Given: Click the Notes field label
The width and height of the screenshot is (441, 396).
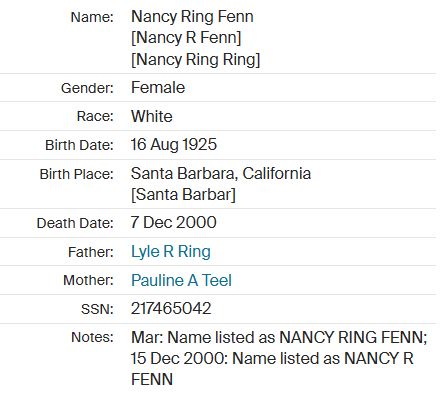Looking at the screenshot, I should coord(92,338).
